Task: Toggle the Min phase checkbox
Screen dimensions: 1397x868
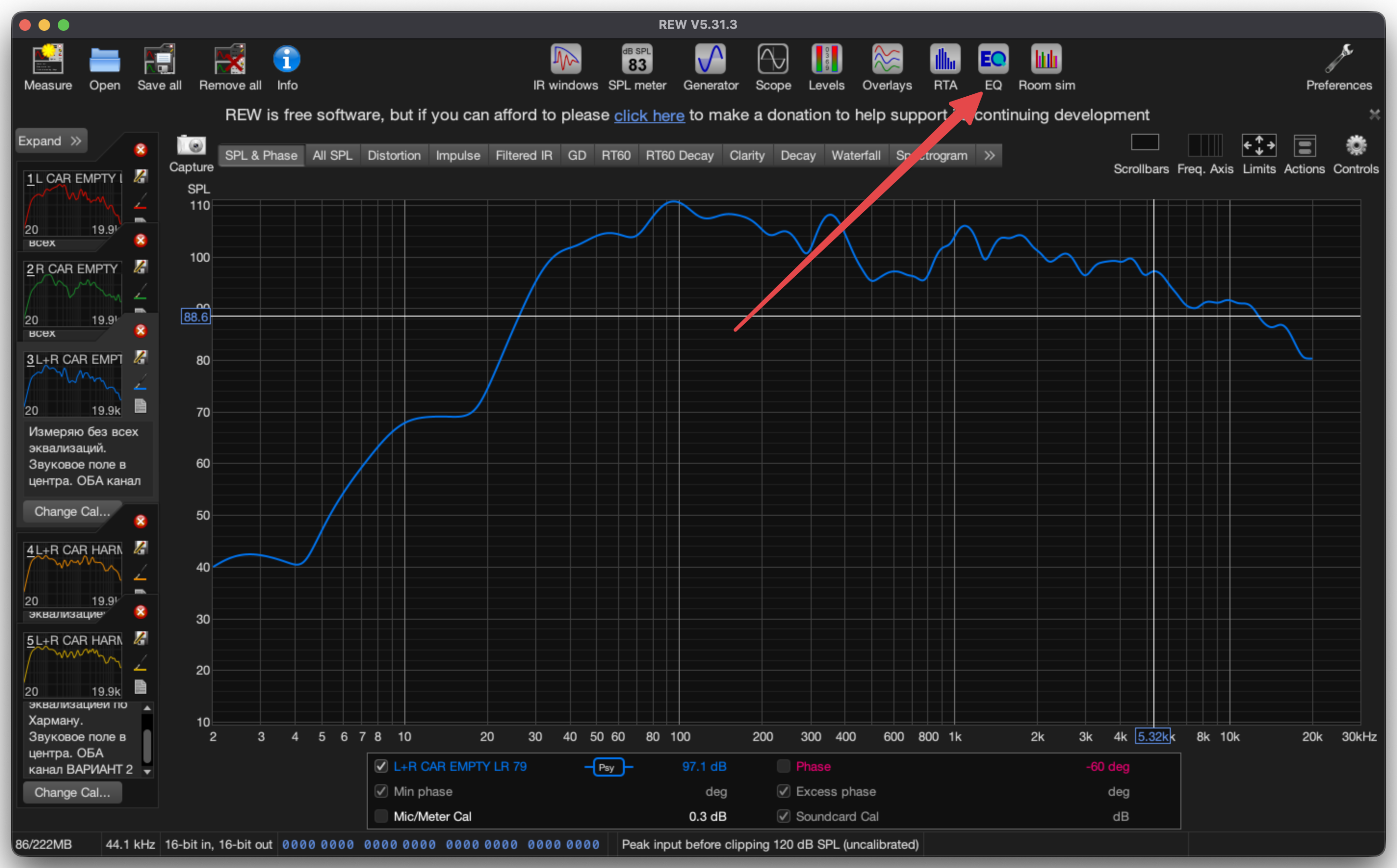Action: coord(381,791)
